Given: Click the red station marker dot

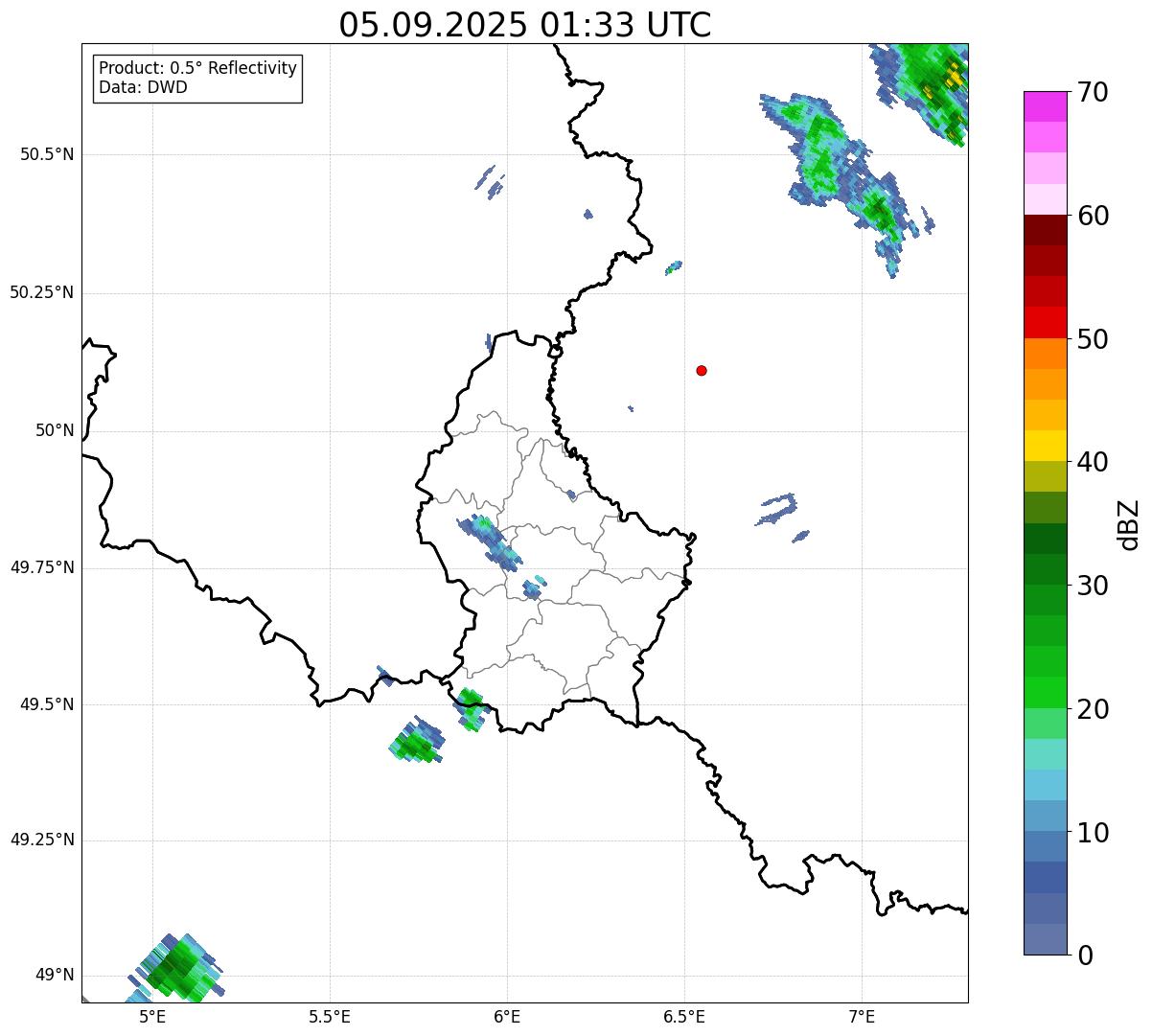Looking at the screenshot, I should [x=702, y=370].
